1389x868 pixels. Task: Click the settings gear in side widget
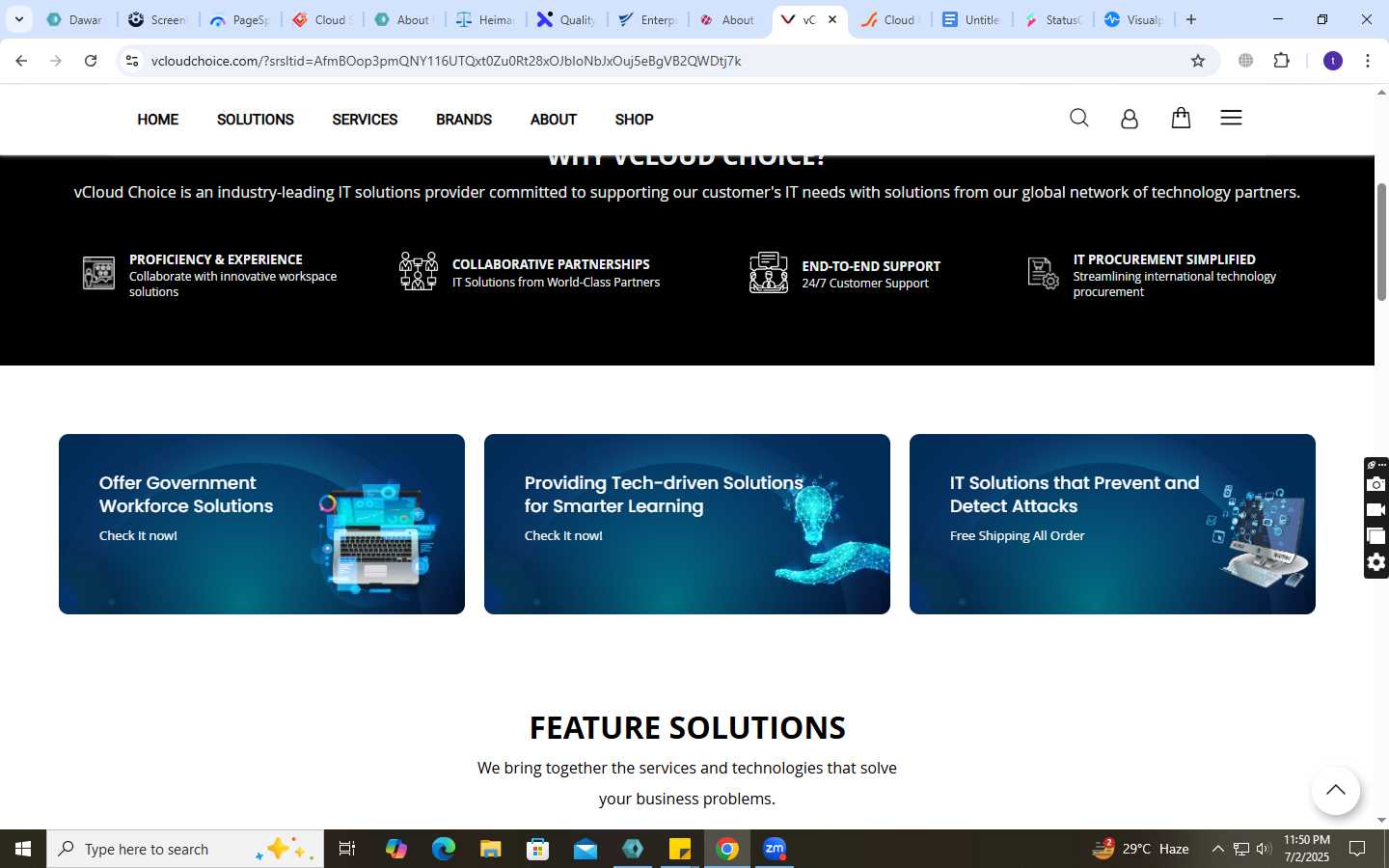[1376, 562]
